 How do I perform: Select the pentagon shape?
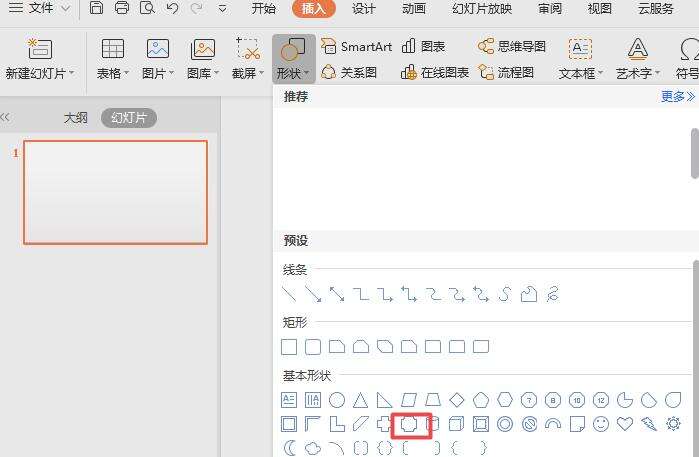481,400
